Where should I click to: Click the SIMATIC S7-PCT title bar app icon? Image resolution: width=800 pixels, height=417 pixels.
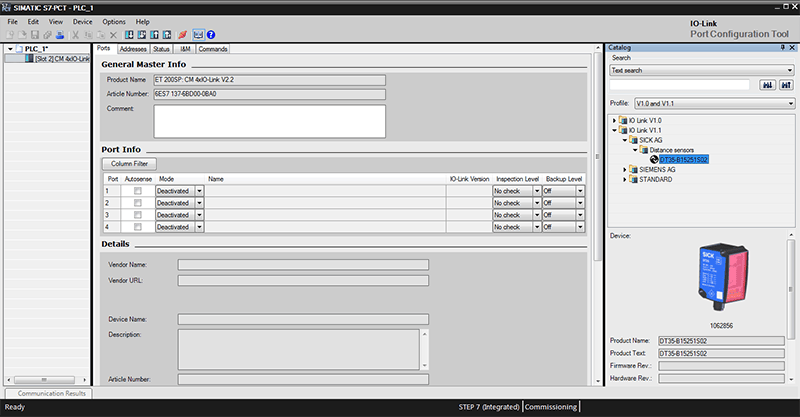tap(7, 8)
